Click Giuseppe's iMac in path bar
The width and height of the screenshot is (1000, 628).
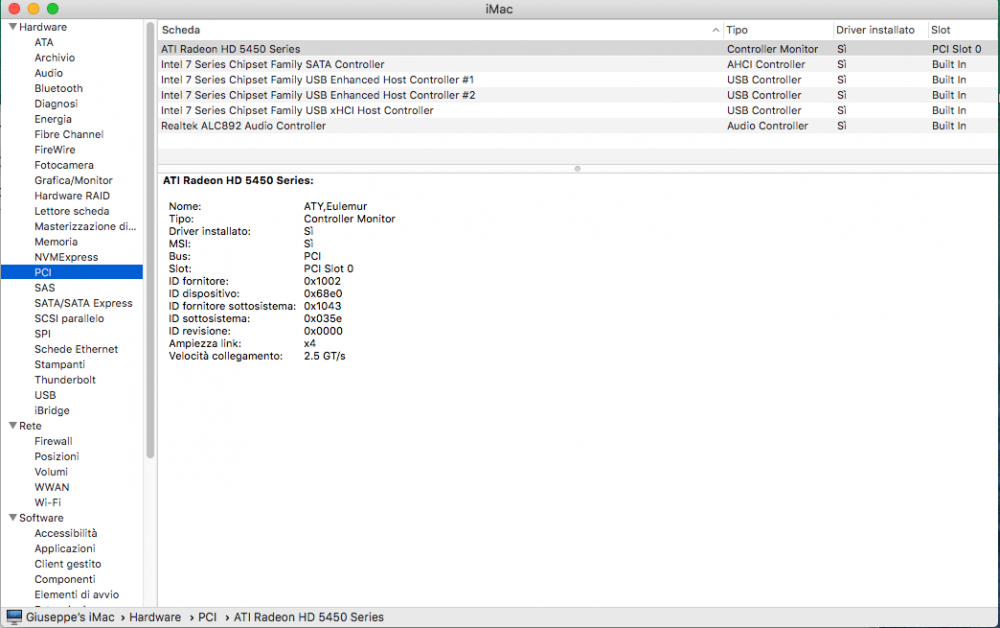tap(70, 617)
